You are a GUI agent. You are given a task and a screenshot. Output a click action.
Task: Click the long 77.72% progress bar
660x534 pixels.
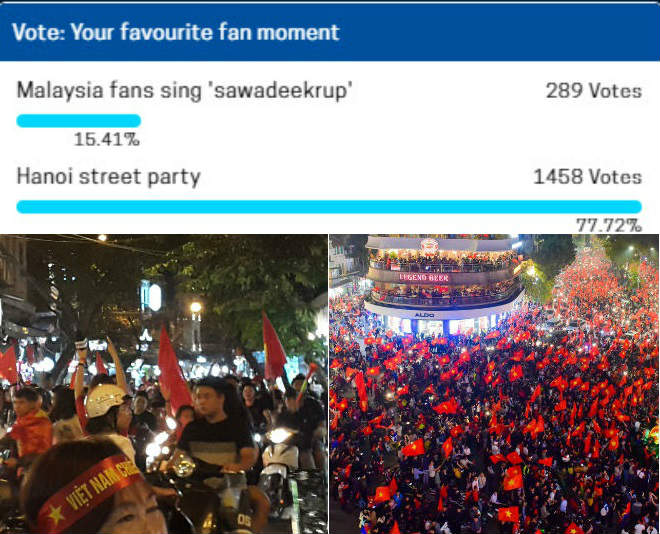coord(329,206)
